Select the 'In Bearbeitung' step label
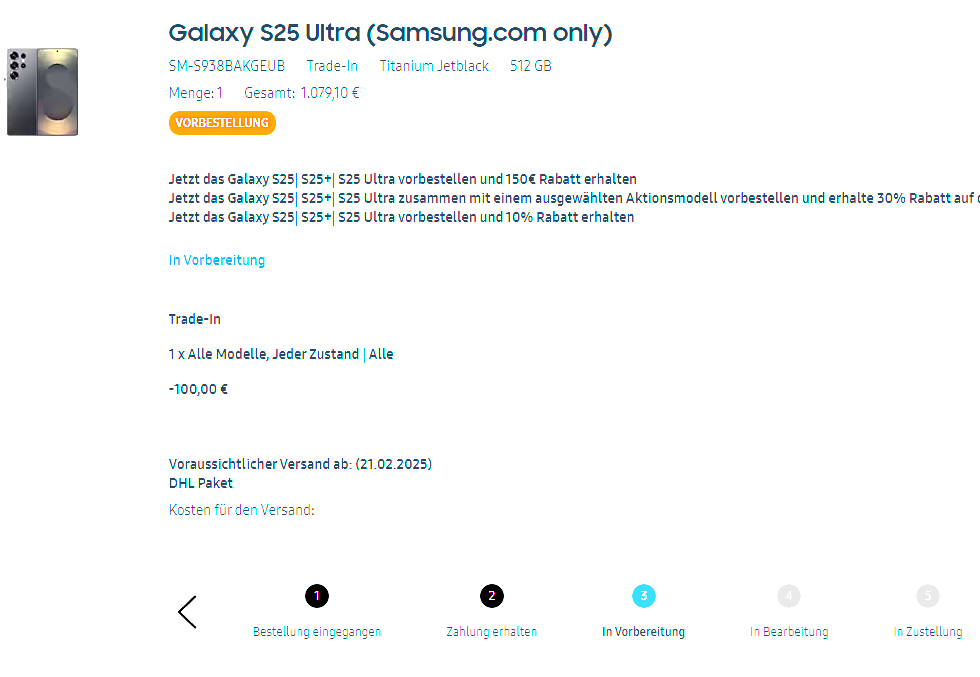 click(789, 632)
